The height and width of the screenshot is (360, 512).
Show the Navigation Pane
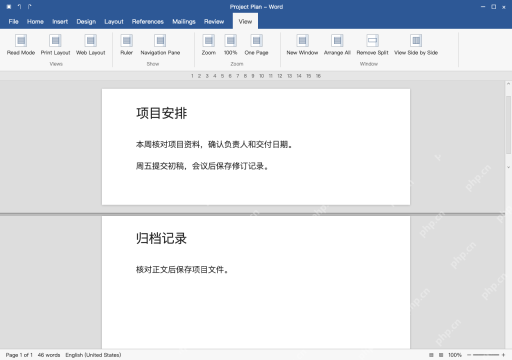coord(160,45)
